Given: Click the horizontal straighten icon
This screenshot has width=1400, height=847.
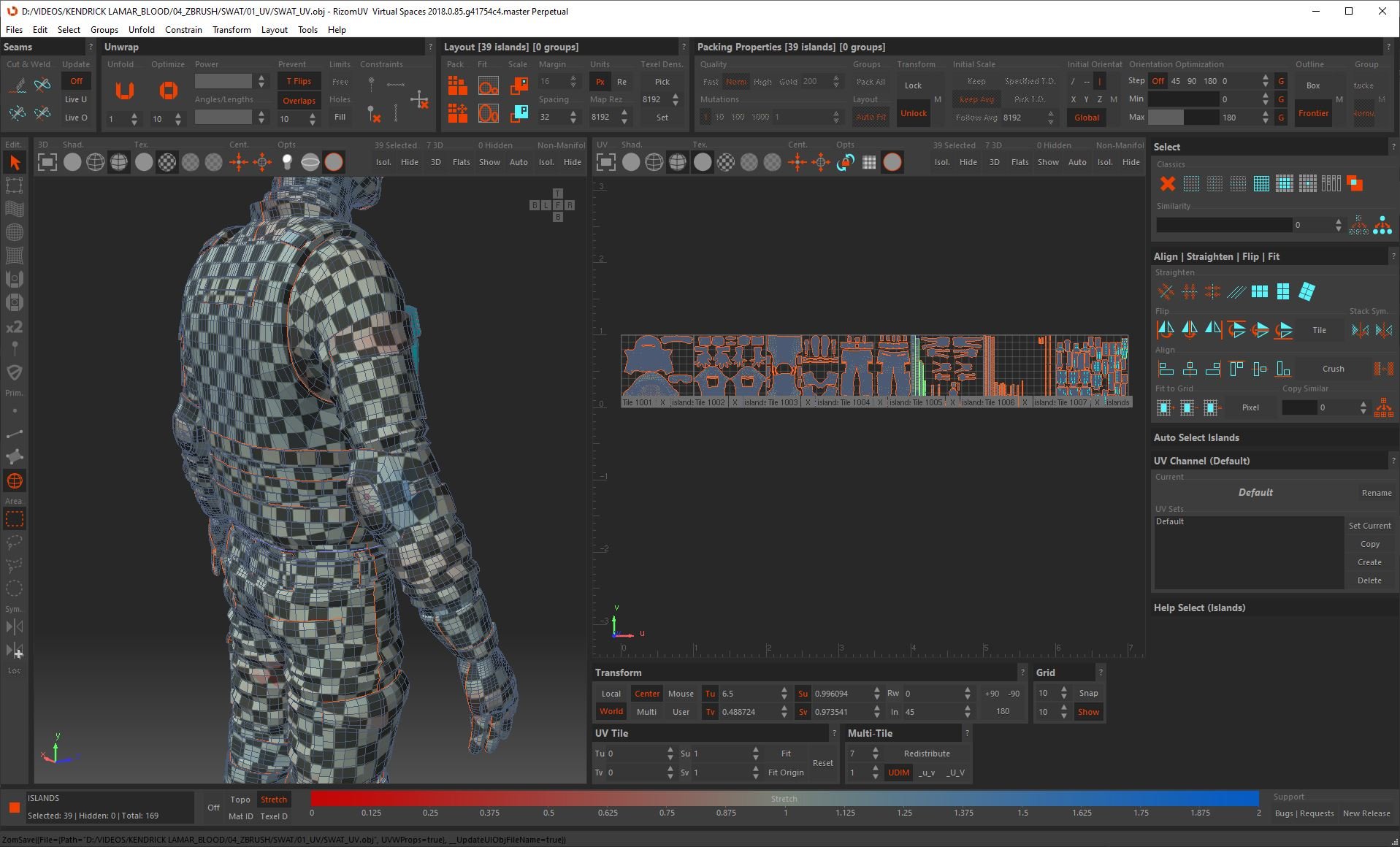Looking at the screenshot, I should (x=1189, y=292).
